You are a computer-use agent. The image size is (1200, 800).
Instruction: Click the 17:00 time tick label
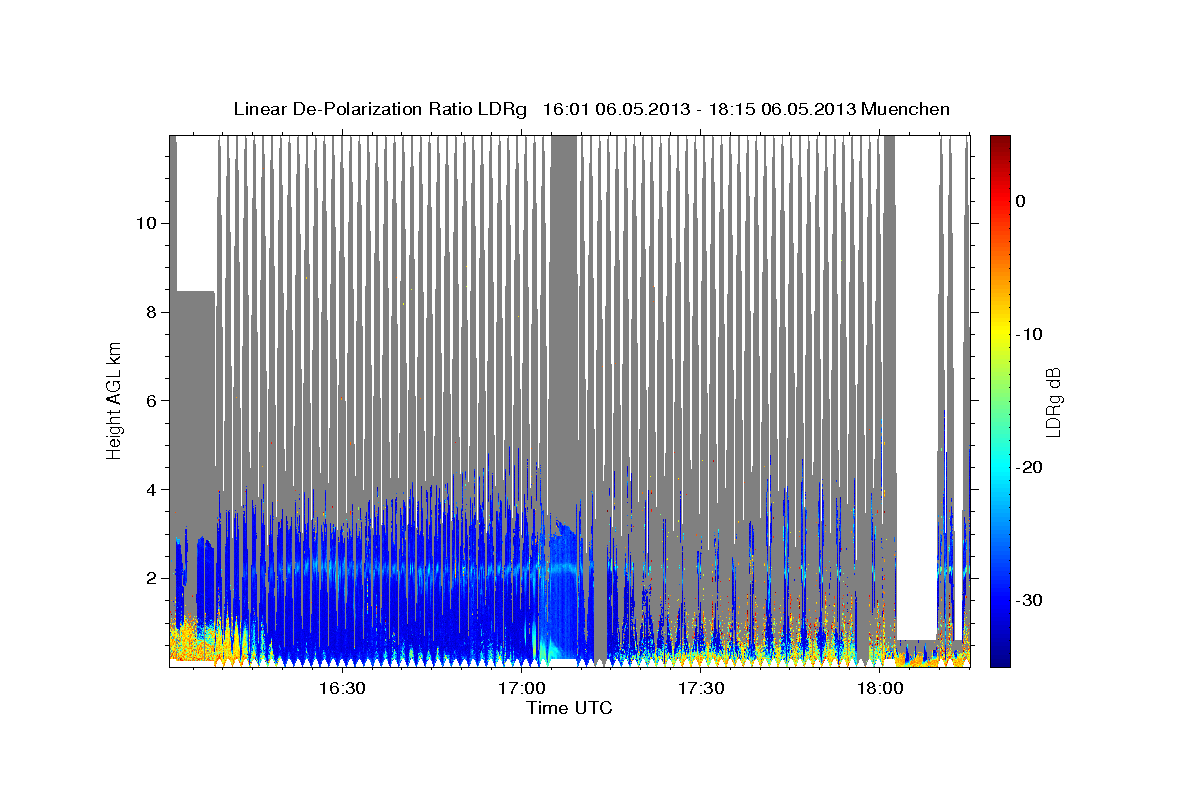coord(521,688)
